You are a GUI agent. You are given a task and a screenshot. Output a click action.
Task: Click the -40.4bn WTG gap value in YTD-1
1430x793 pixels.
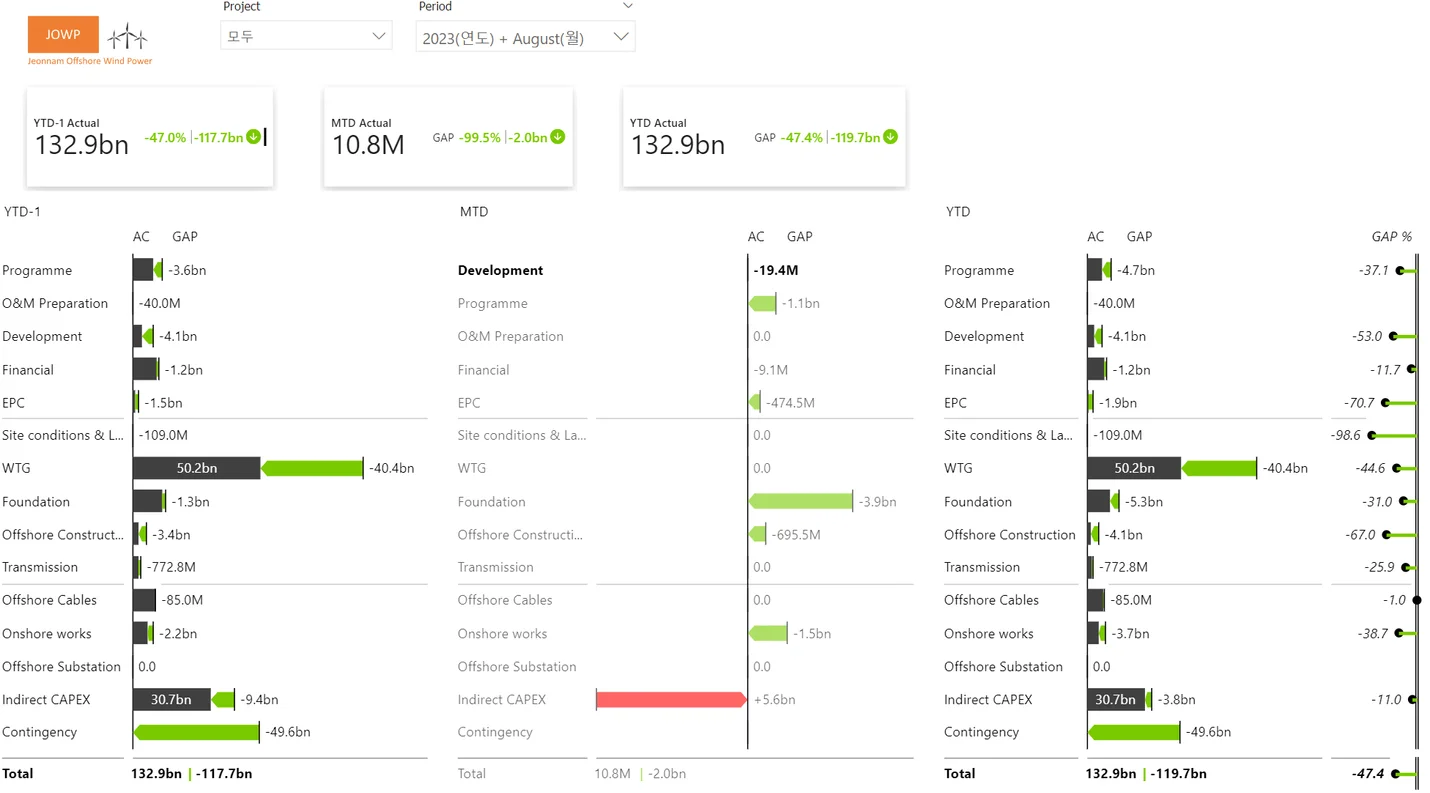(x=391, y=468)
